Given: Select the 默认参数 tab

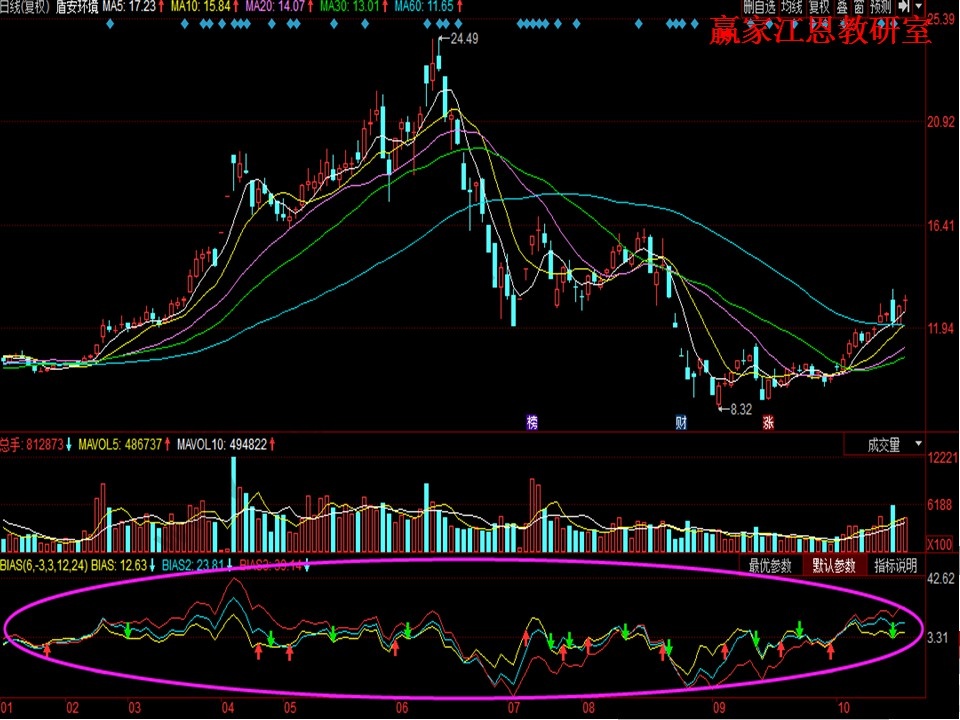Looking at the screenshot, I should [x=834, y=566].
